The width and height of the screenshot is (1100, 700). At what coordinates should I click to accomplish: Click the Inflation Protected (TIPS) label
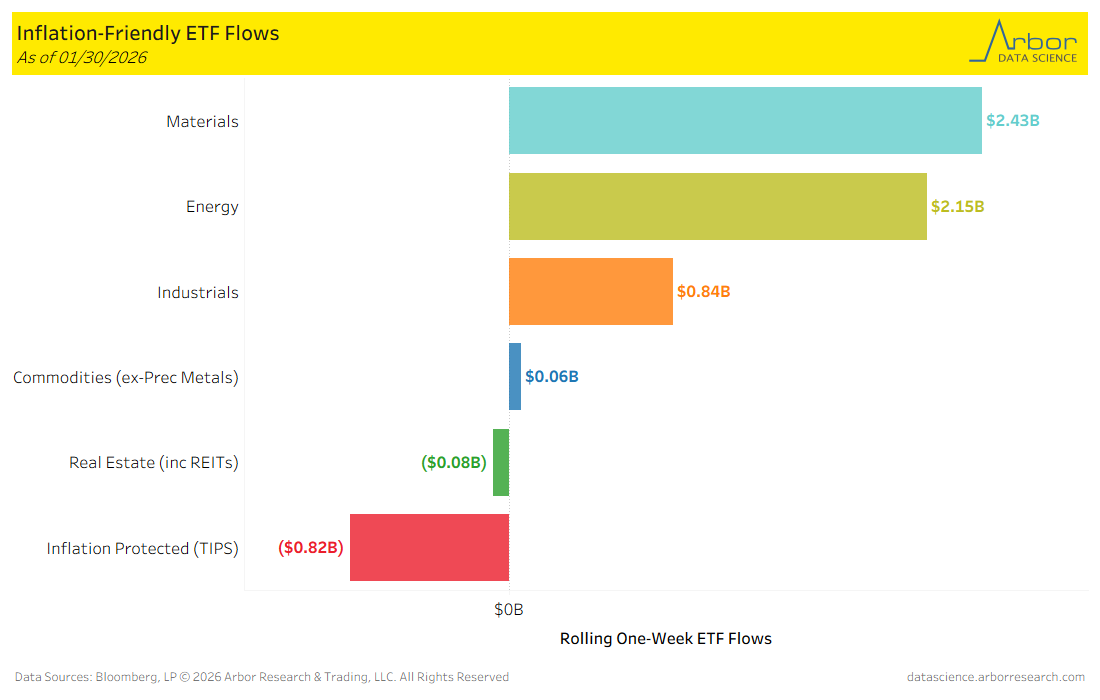click(142, 549)
